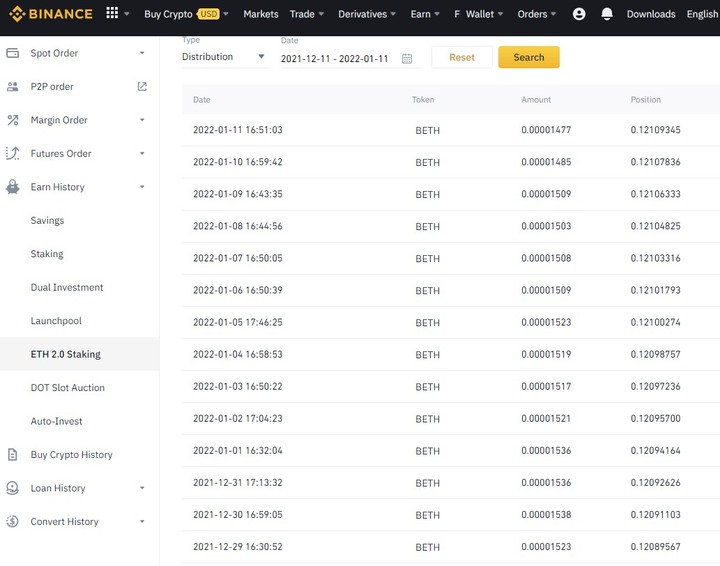Select the 2021-12-29 16:30:52 row date

coord(238,547)
